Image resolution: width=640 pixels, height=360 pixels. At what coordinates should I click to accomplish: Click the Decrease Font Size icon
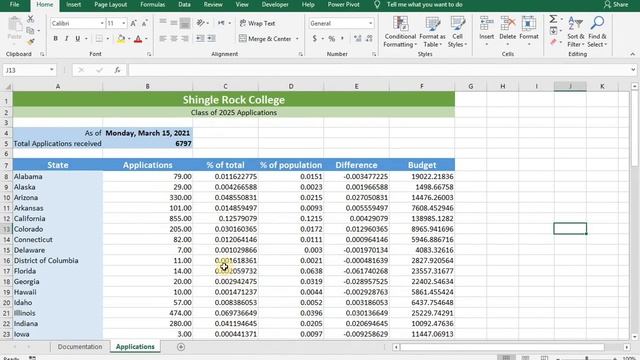click(144, 24)
